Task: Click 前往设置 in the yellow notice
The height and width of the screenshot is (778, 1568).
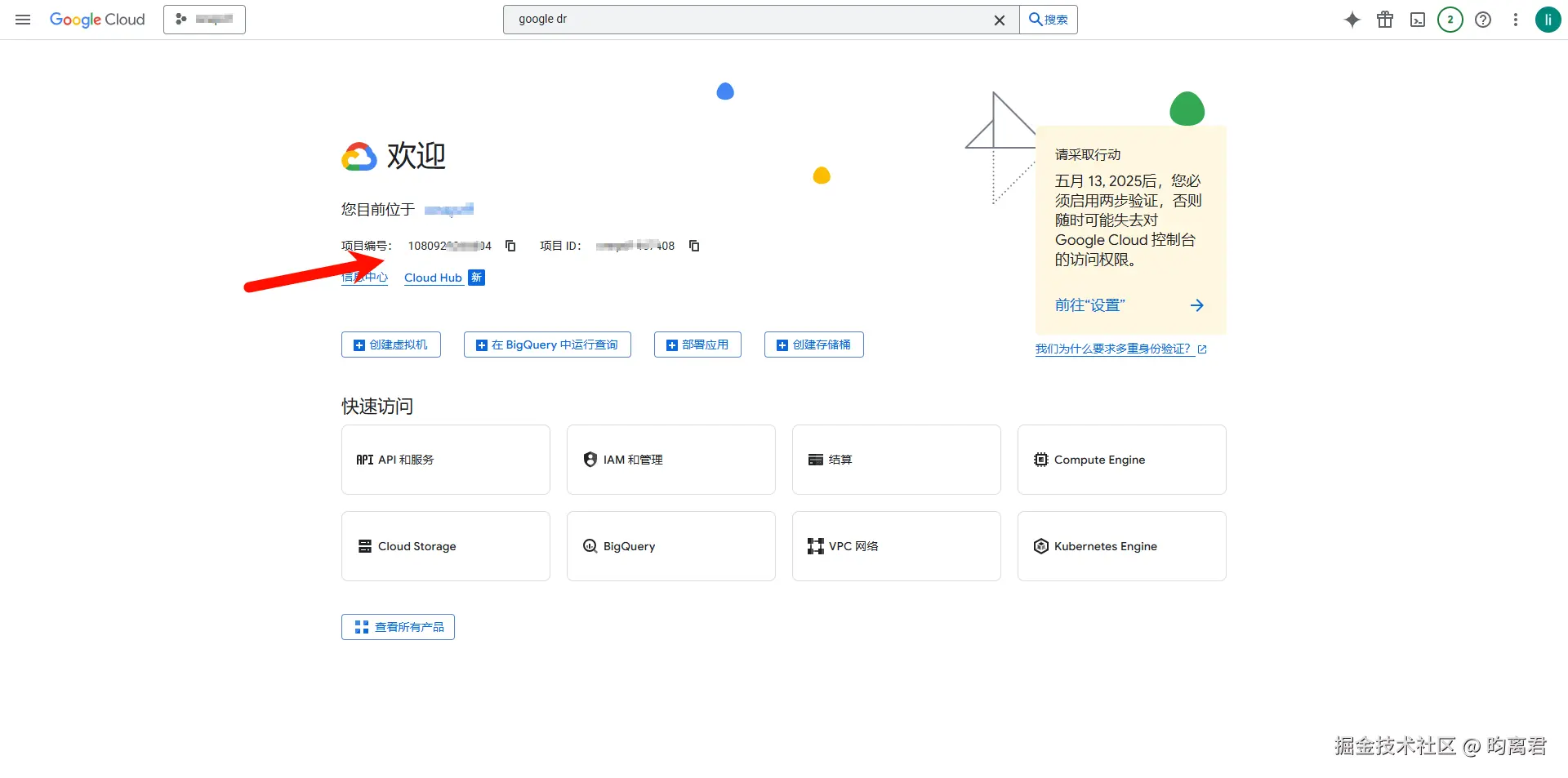Action: [1090, 305]
